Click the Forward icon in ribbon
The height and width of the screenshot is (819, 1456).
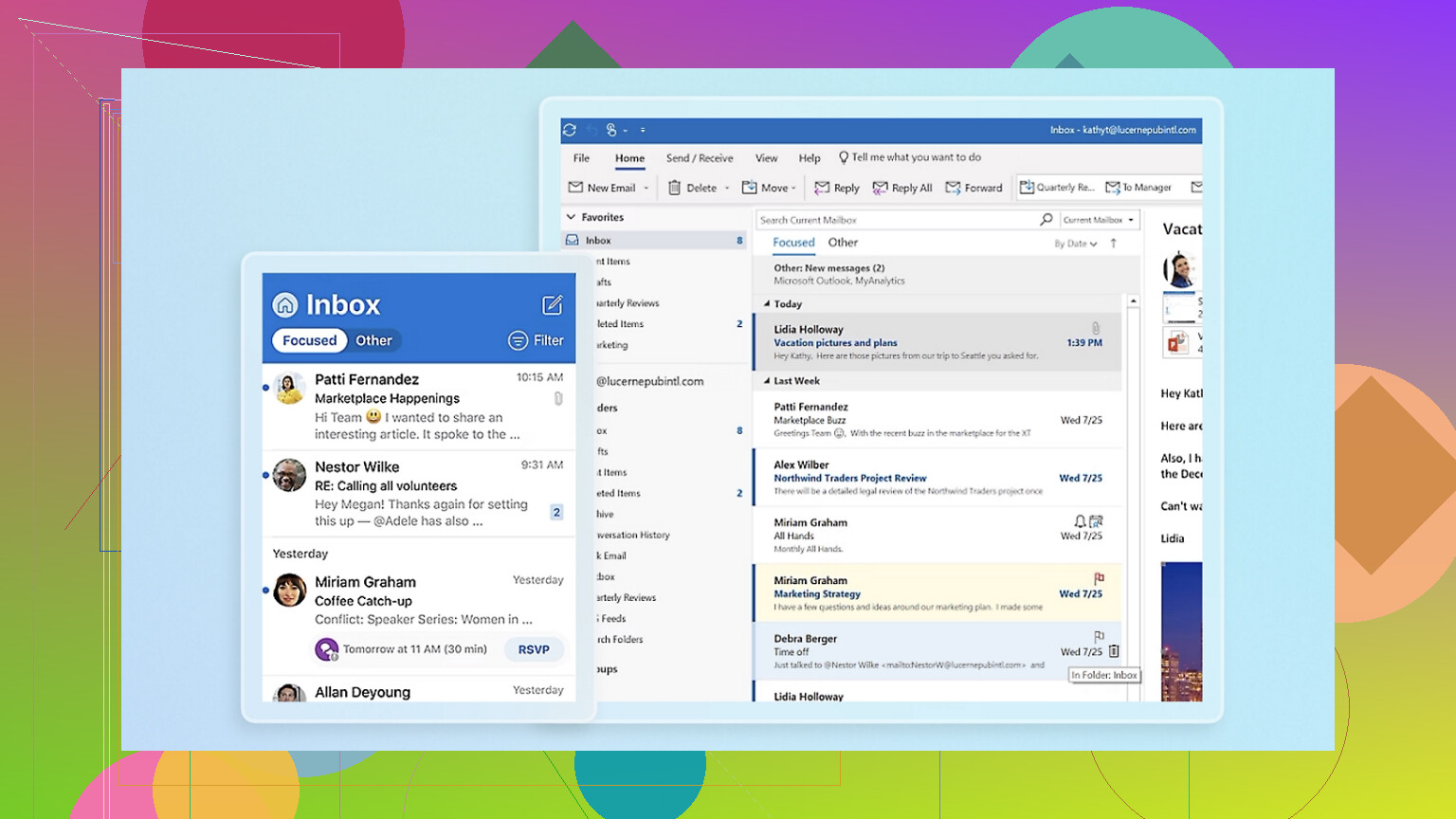click(954, 188)
